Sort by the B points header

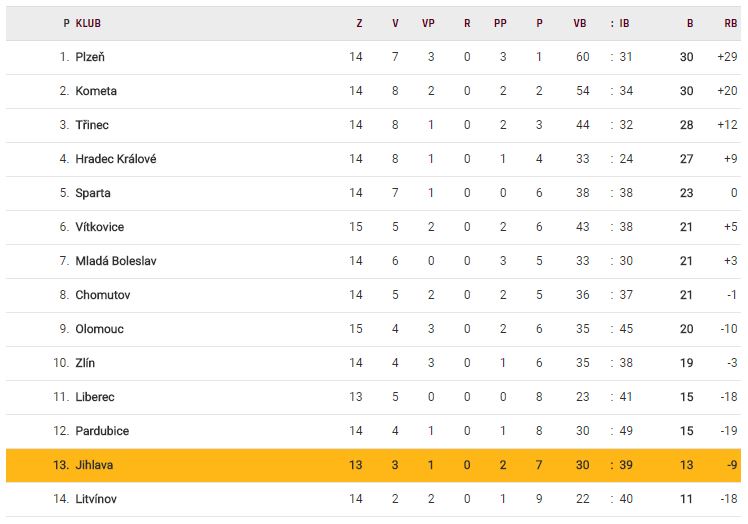point(689,23)
